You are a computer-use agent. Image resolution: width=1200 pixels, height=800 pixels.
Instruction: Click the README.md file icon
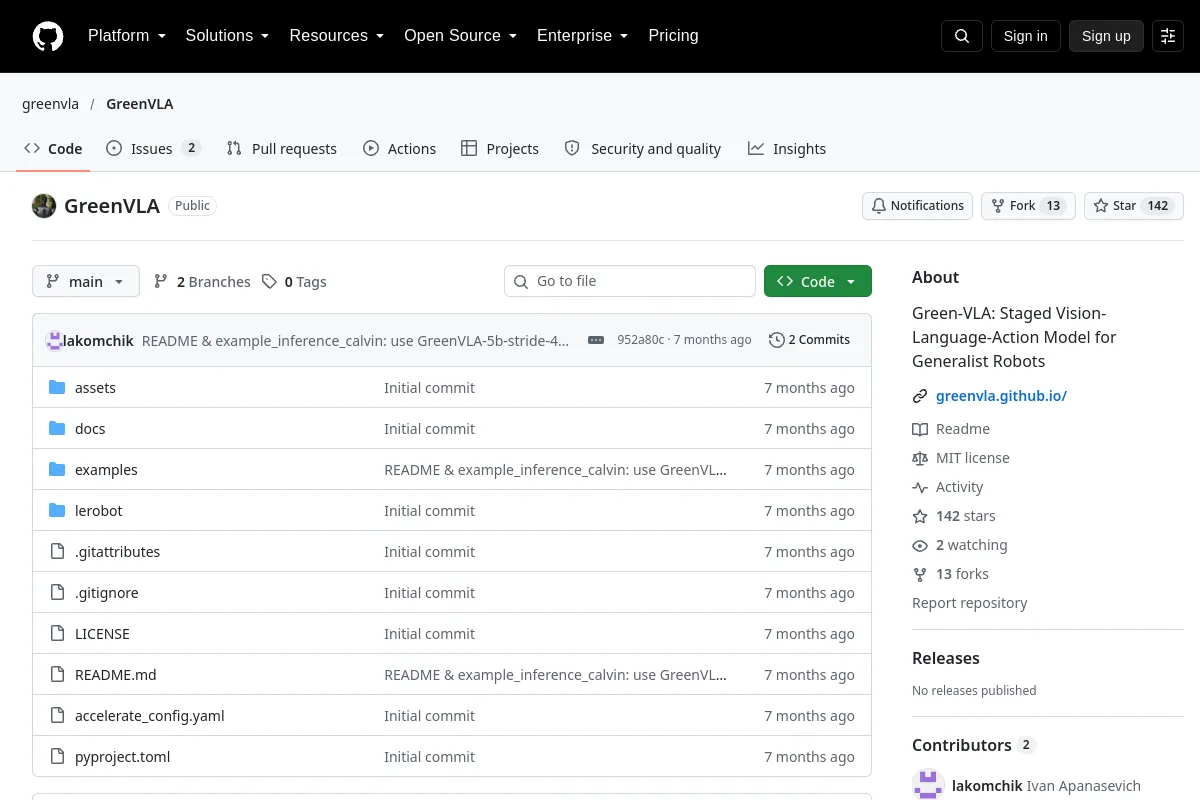point(57,675)
